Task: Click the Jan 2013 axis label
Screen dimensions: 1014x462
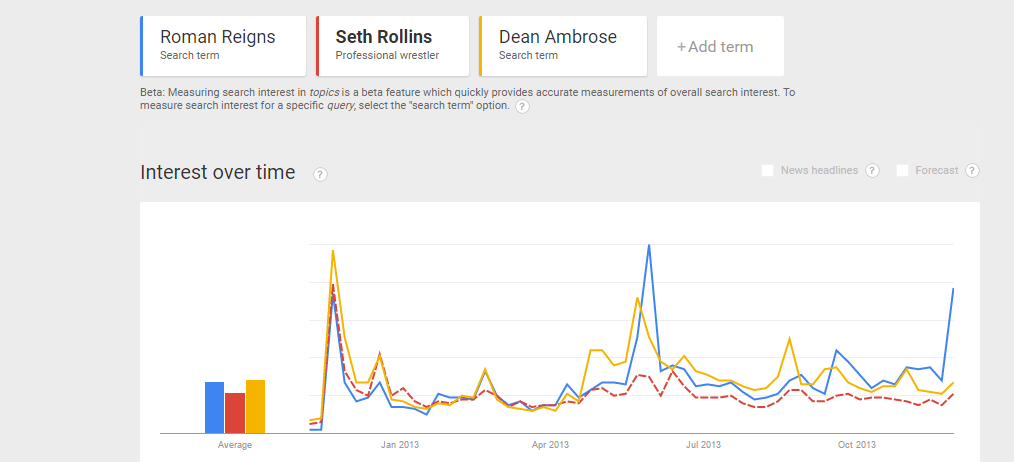Action: 399,445
